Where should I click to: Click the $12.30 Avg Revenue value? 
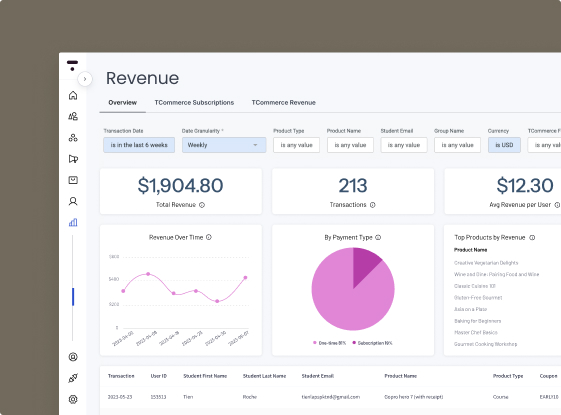(x=525, y=185)
